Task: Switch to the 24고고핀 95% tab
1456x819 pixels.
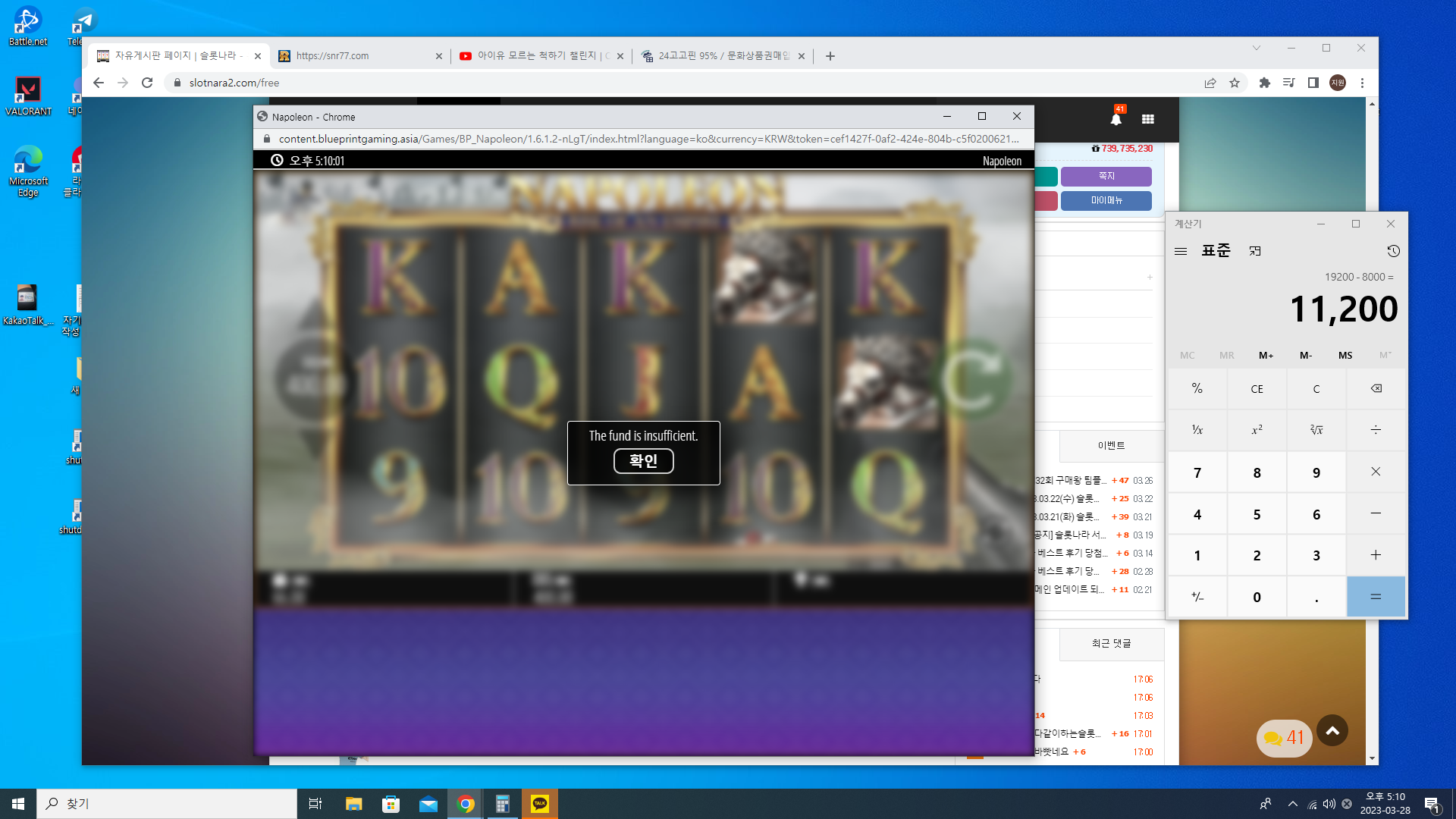Action: pyautogui.click(x=723, y=56)
